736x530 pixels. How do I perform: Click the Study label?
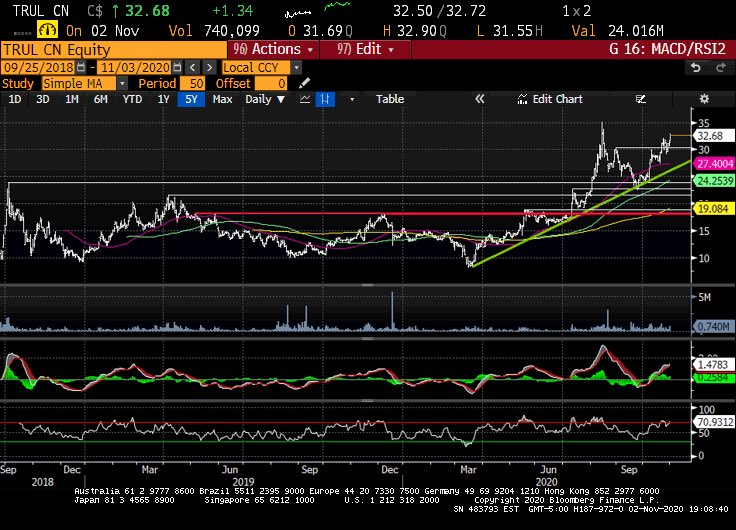[x=18, y=84]
